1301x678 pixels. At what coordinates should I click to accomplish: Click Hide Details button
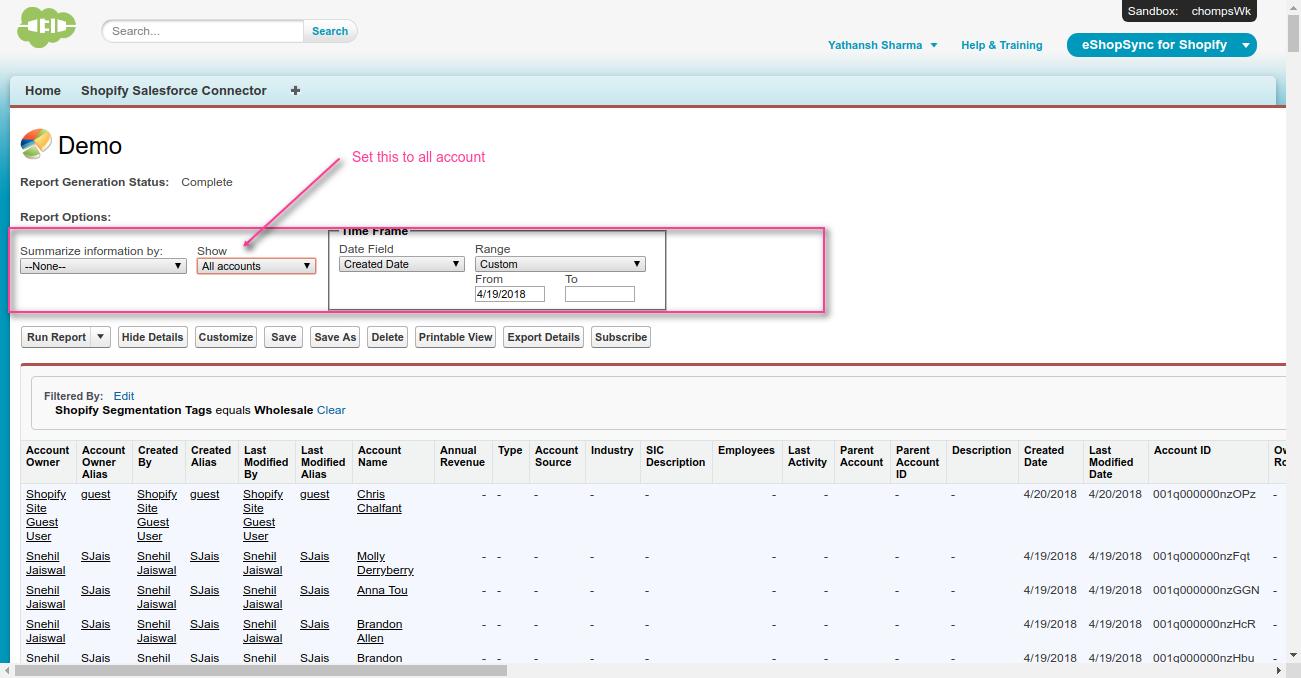tap(152, 337)
